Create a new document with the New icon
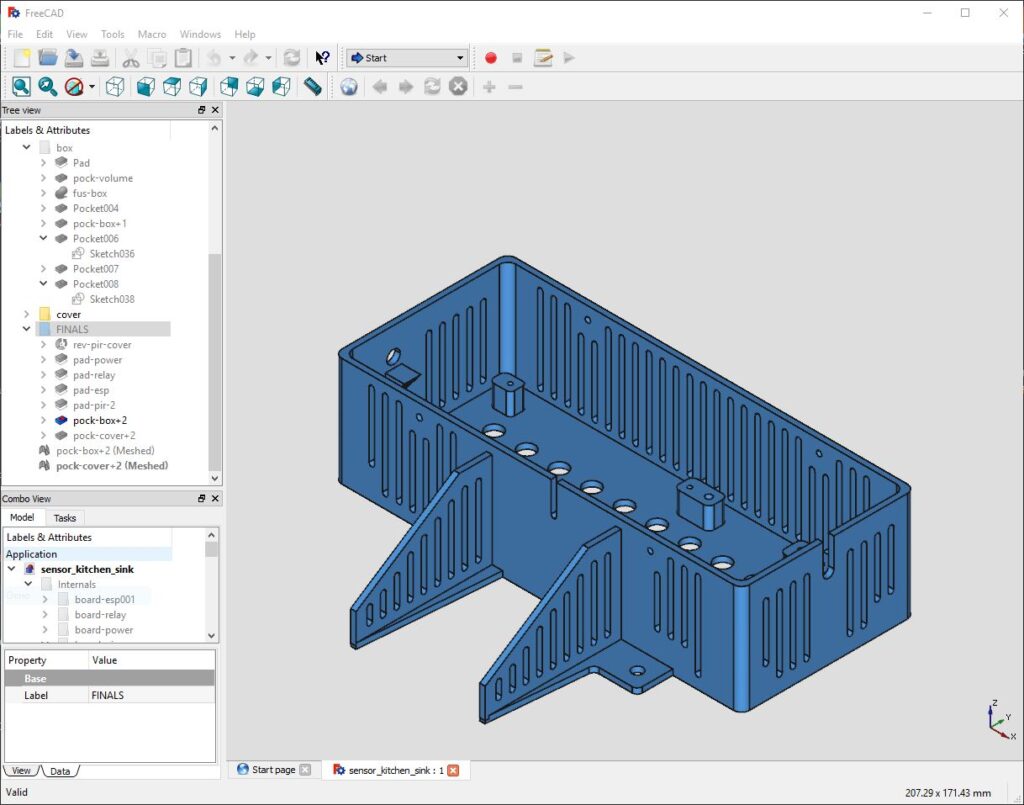Image resolution: width=1024 pixels, height=805 pixels. [22, 58]
